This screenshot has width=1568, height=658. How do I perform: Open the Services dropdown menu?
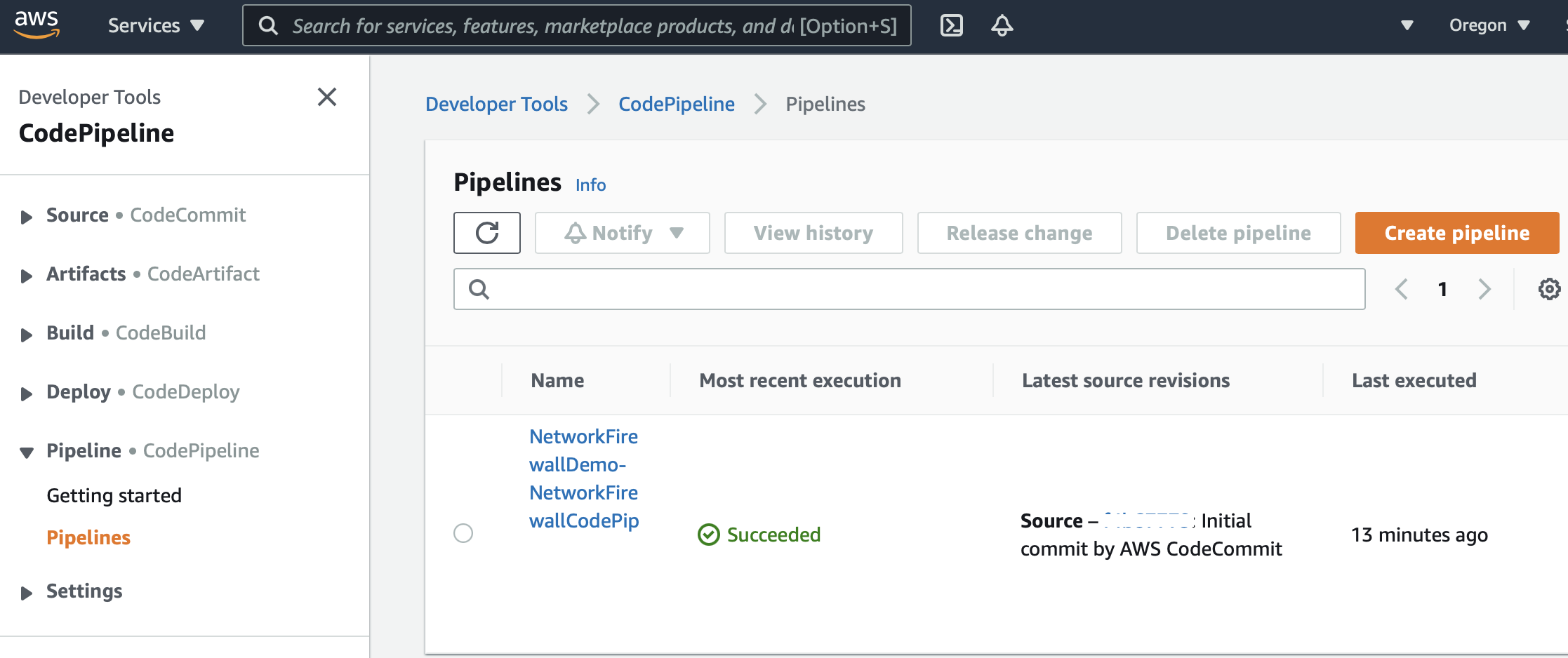click(156, 26)
